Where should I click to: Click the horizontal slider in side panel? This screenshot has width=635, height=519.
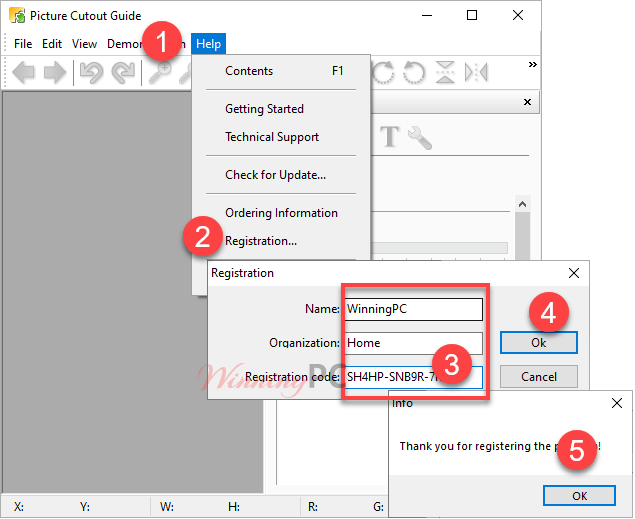(x=439, y=248)
